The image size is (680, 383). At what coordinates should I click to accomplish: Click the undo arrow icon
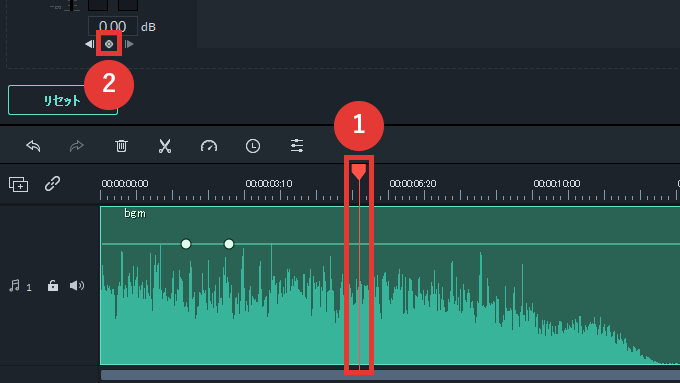[33, 146]
